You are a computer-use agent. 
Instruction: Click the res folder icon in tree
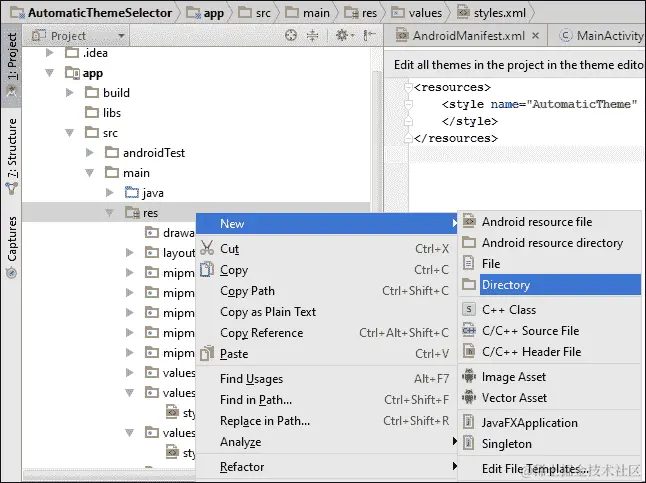(132, 213)
